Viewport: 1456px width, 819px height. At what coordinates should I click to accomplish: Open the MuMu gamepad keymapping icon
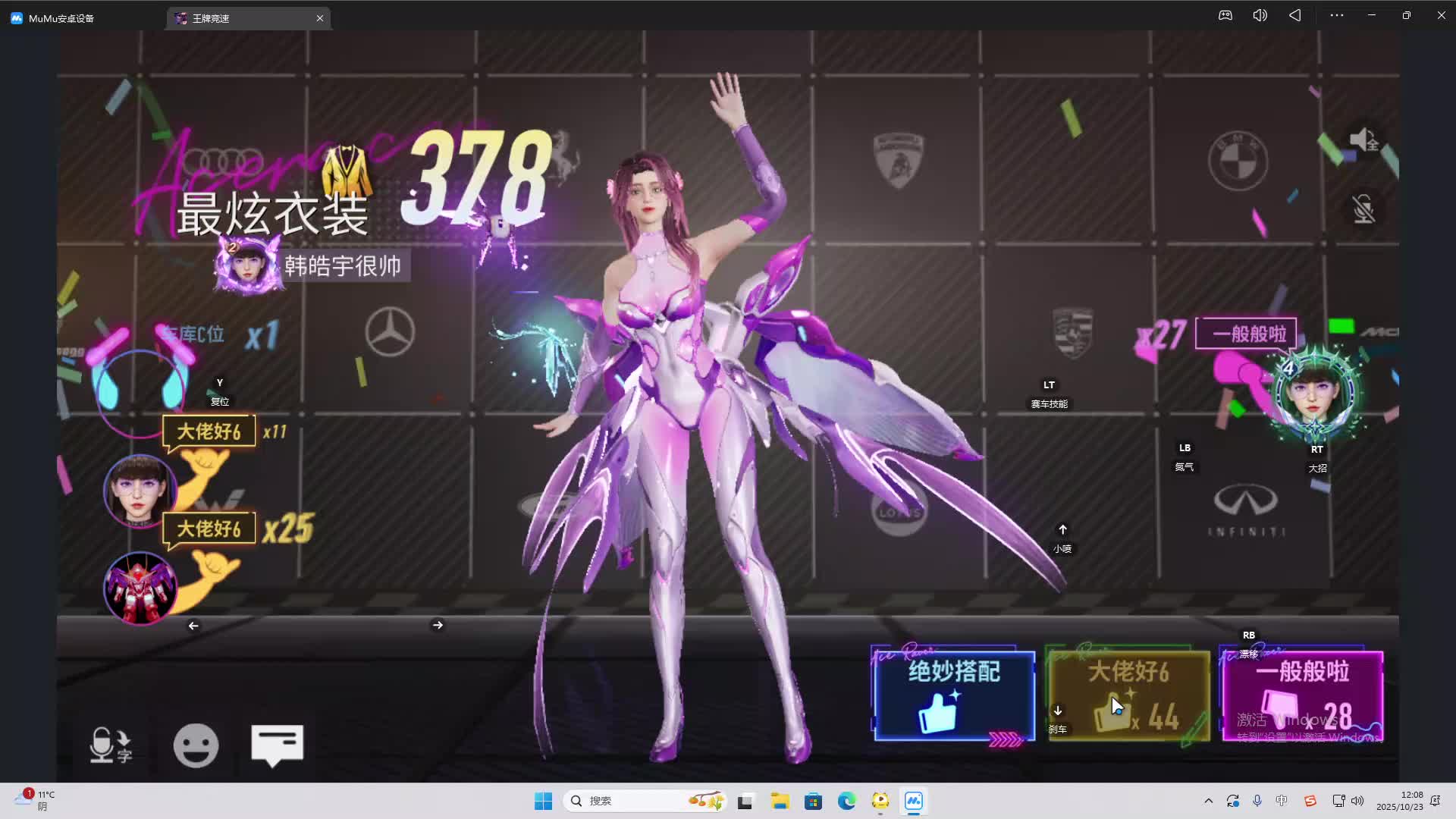(1225, 15)
